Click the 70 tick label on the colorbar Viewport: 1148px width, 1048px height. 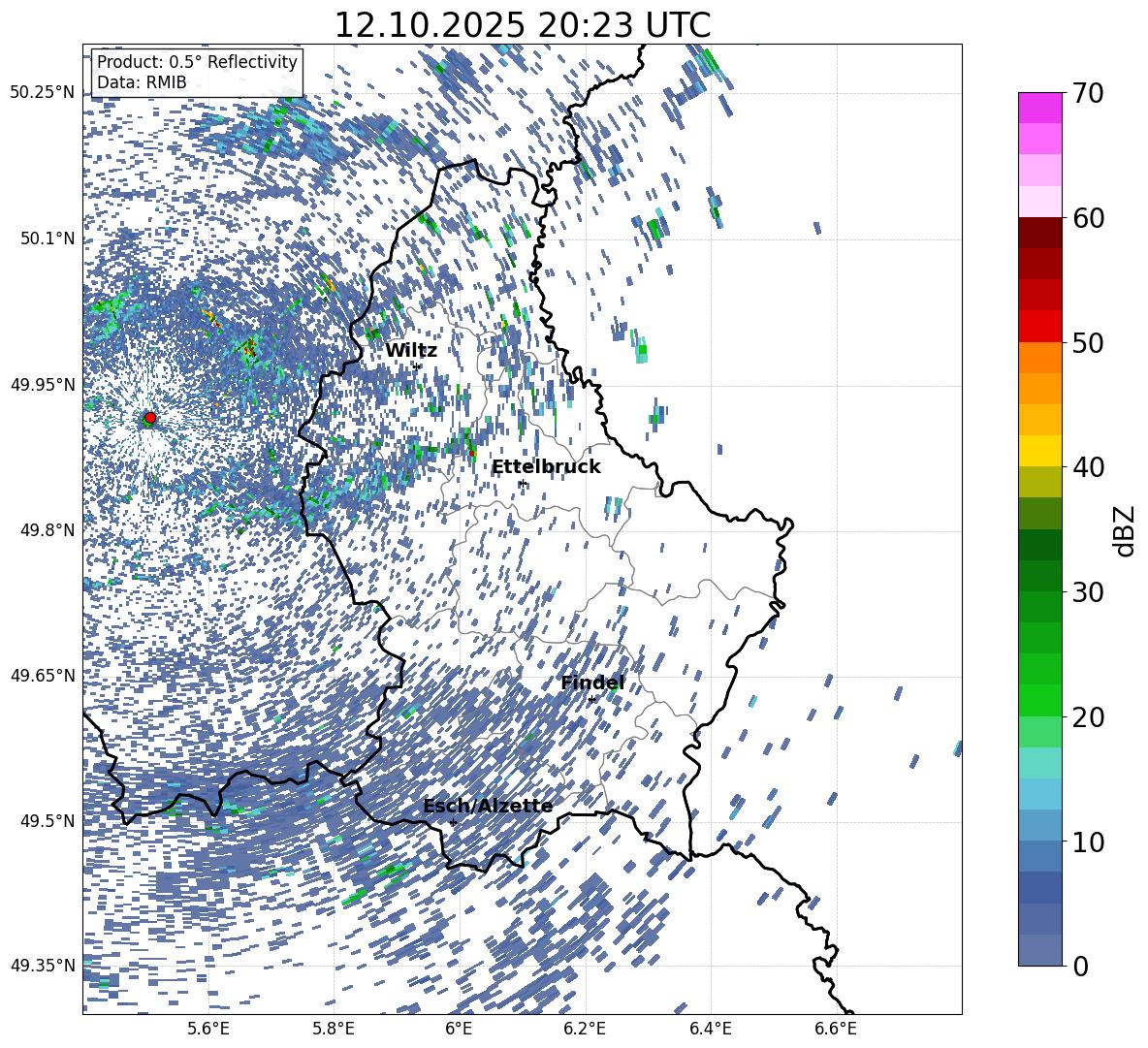click(1087, 94)
